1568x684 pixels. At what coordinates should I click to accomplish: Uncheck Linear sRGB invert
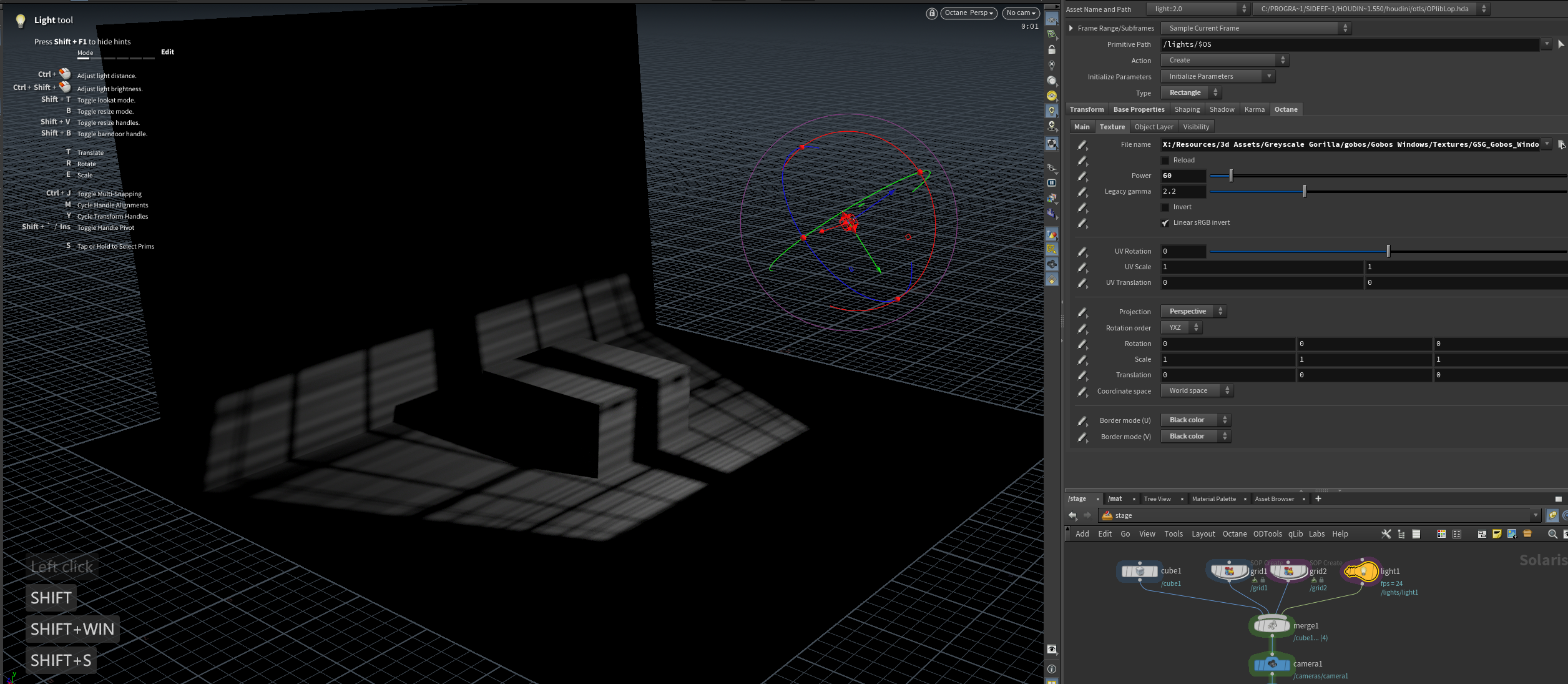click(1165, 223)
